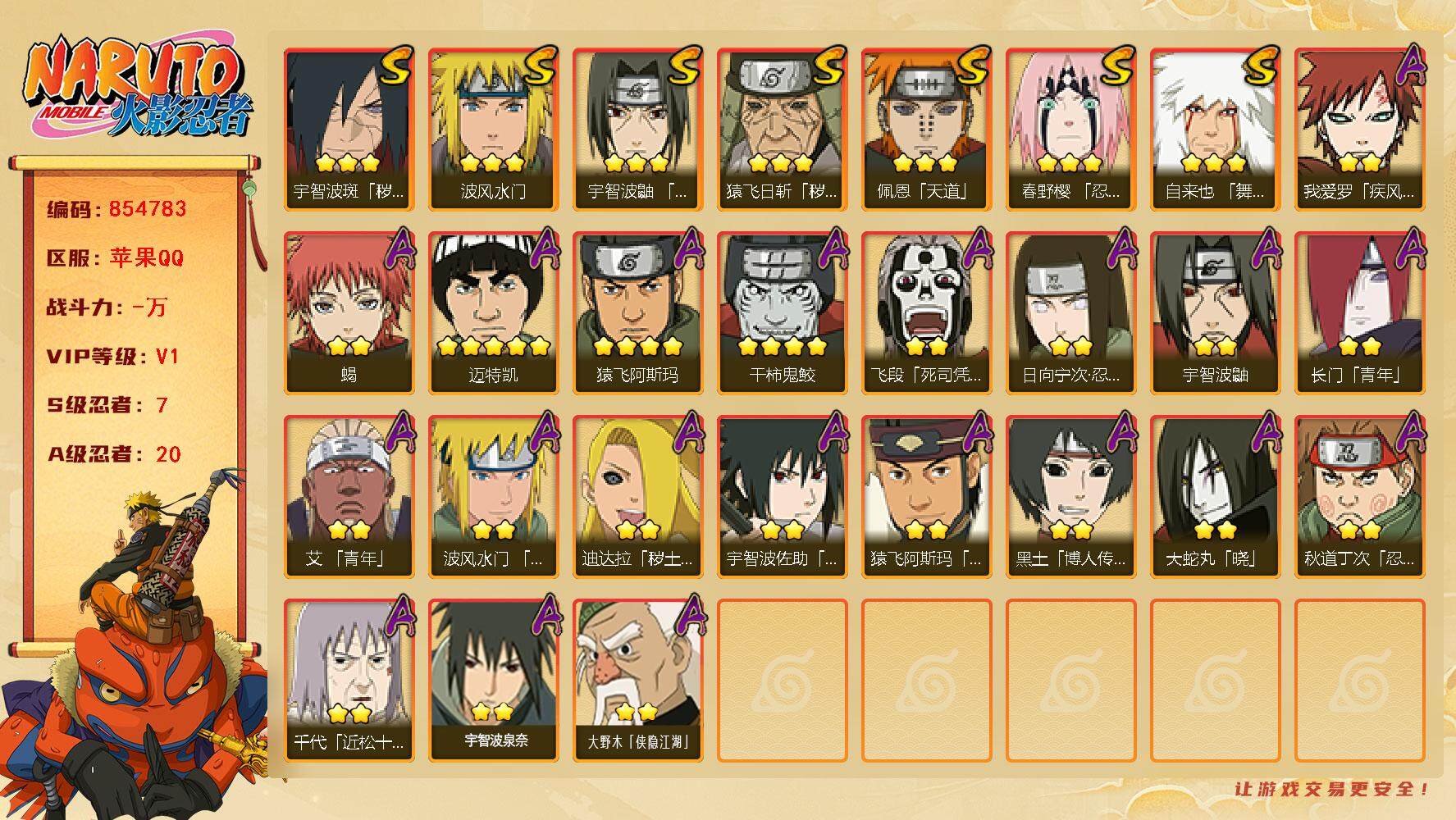Screen dimensions: 1456x820
Task: Click the S rank badge on 宇智波斑 card
Action: pyautogui.click(x=395, y=66)
